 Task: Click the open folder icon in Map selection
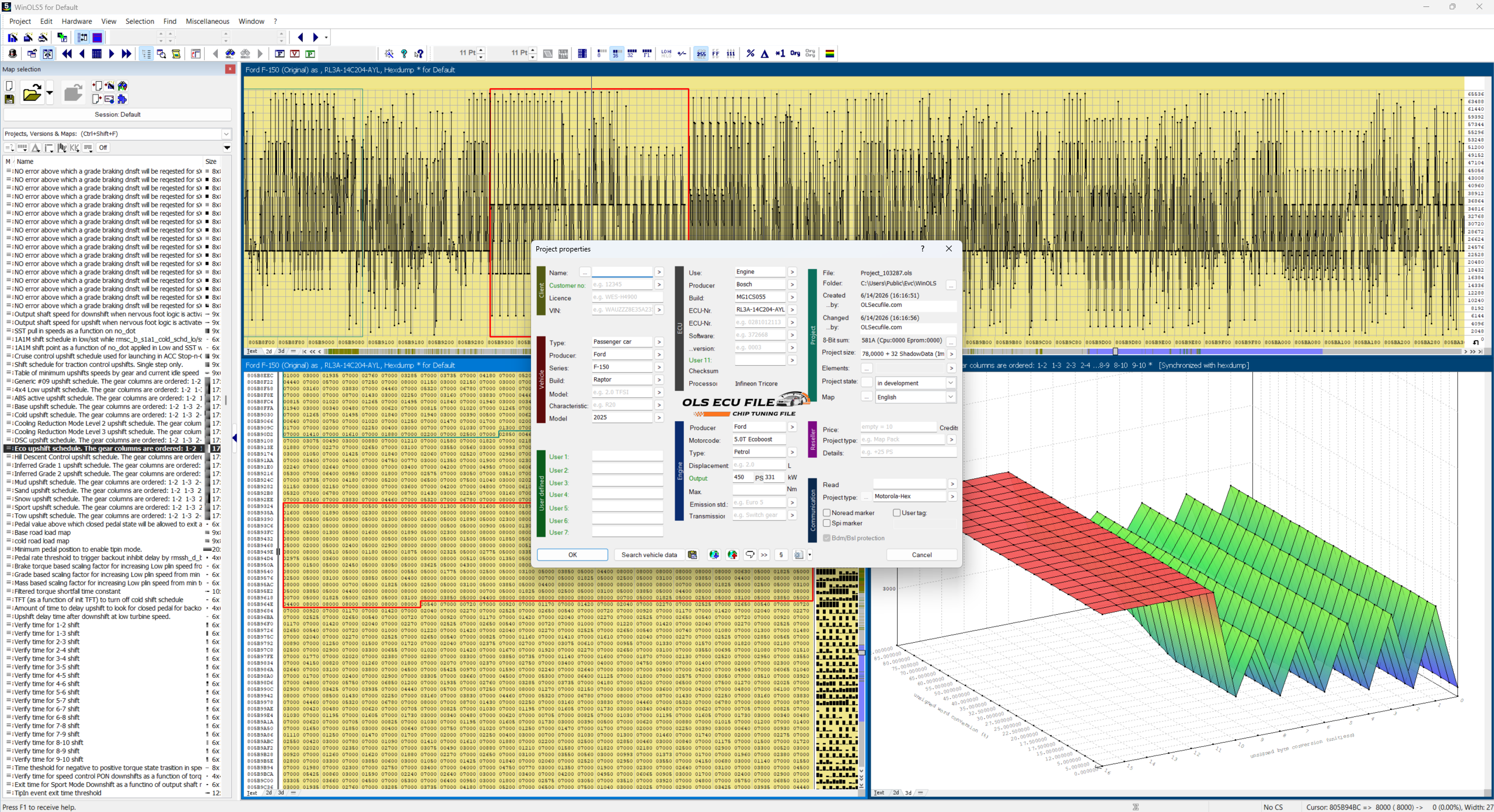32,93
